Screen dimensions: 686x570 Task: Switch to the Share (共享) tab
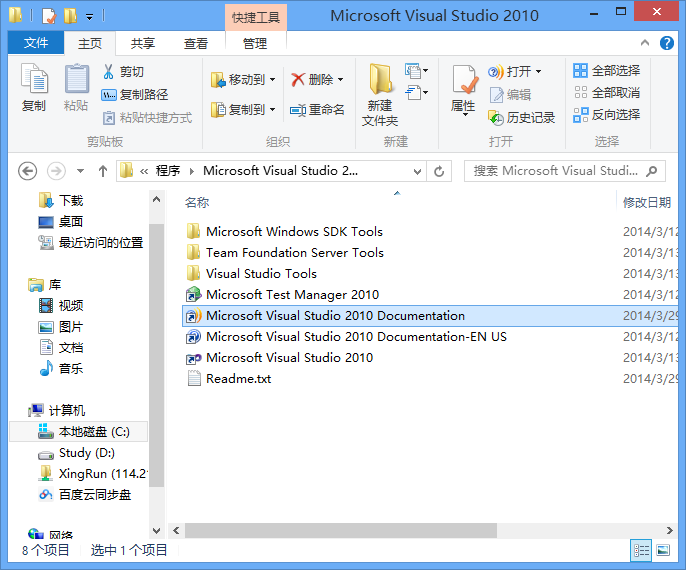pyautogui.click(x=143, y=43)
